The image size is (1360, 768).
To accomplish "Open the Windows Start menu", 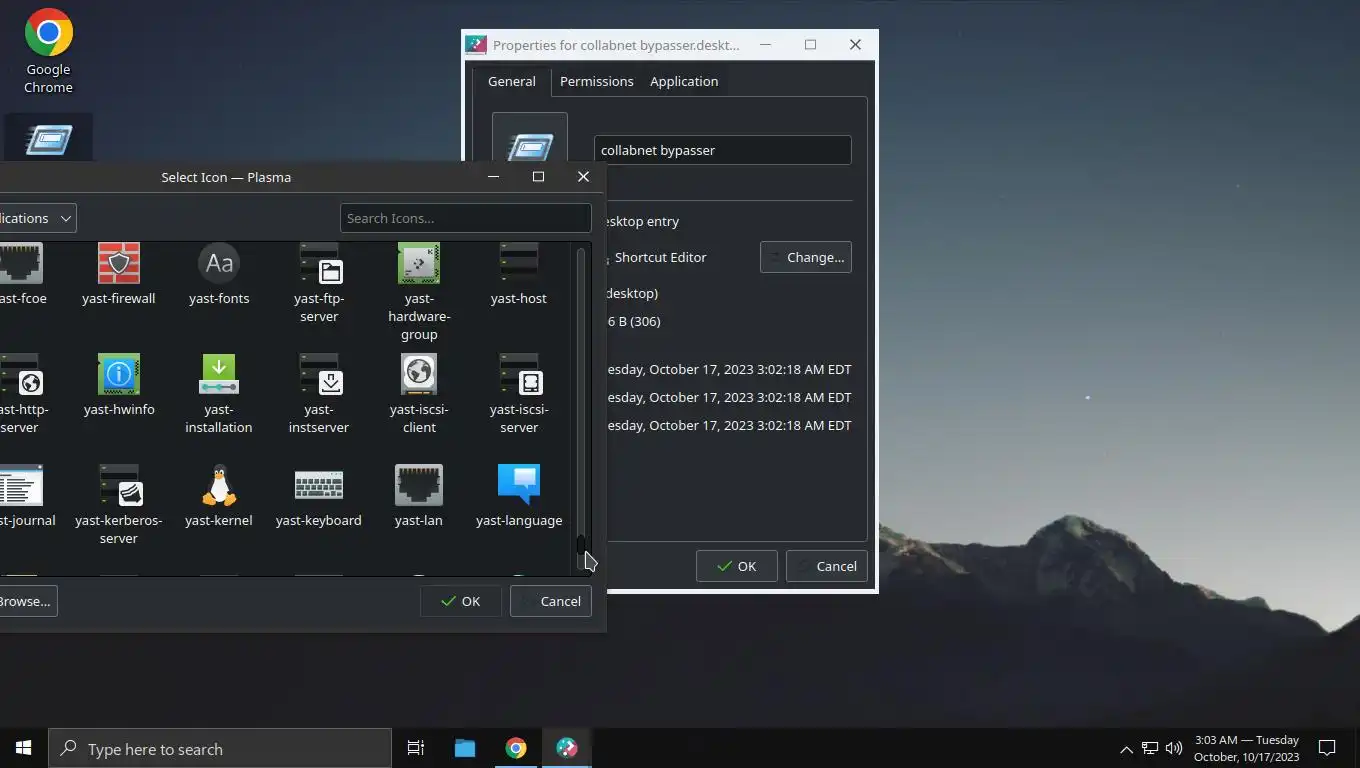I will pos(23,748).
